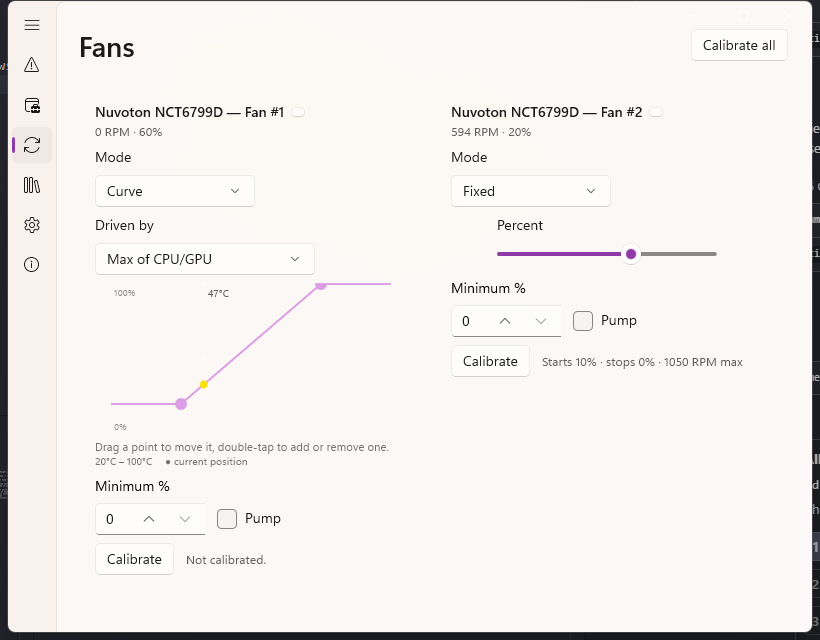Click the 'Not calibrated.' status text
This screenshot has width=820, height=640.
pyautogui.click(x=226, y=560)
